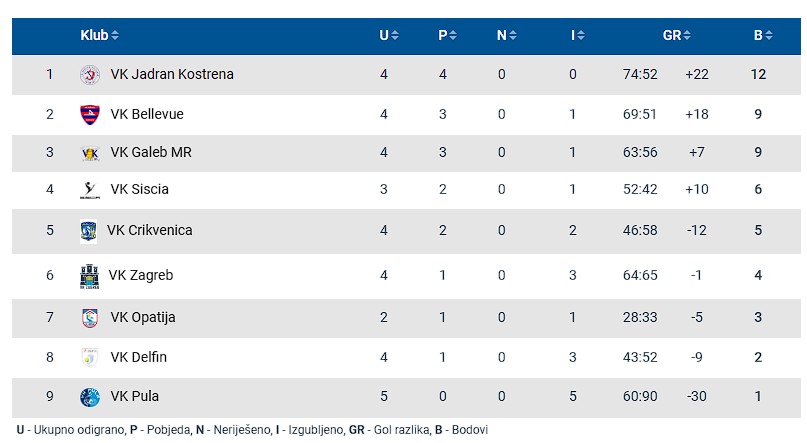The width and height of the screenshot is (807, 443).
Task: Sort standings by U (played) column
Action: [x=389, y=36]
